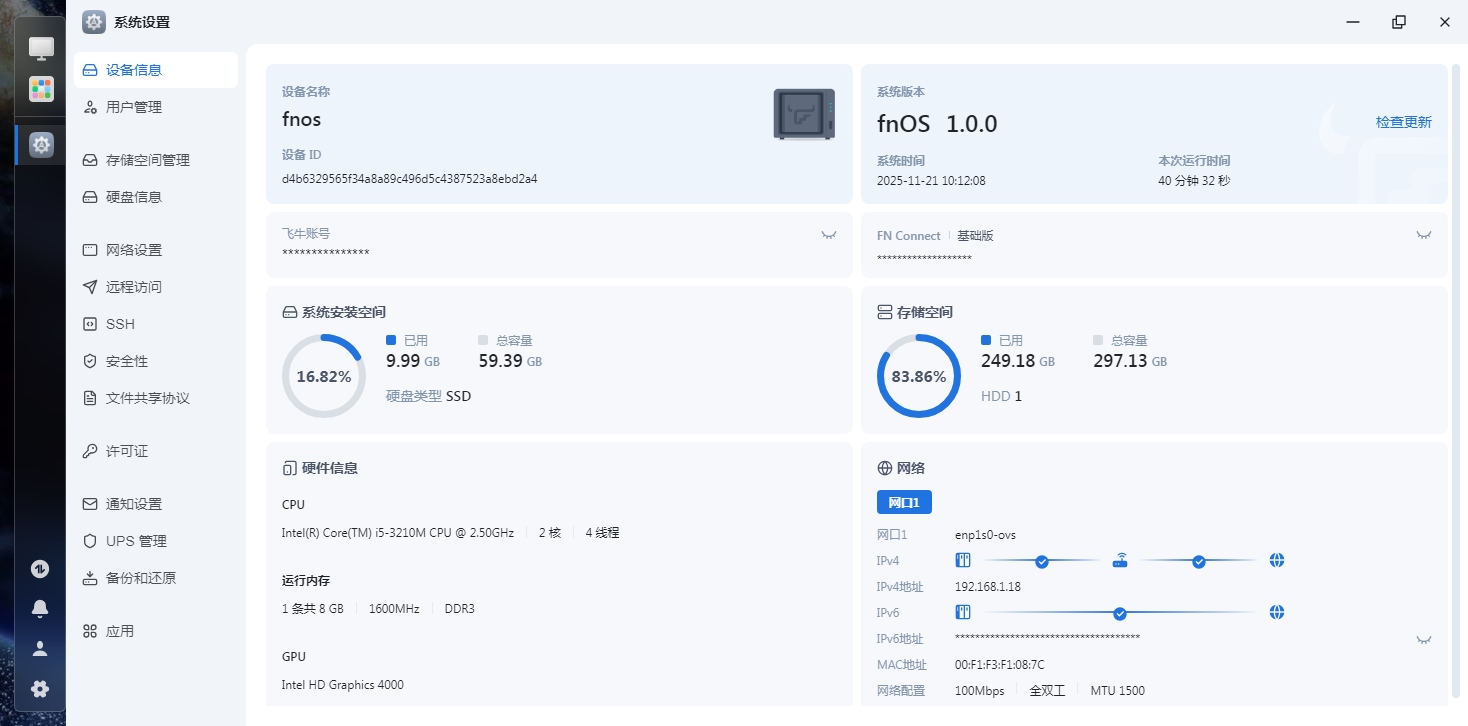The height and width of the screenshot is (726, 1468).
Task: Click the user profile icon in dock
Action: 40,649
